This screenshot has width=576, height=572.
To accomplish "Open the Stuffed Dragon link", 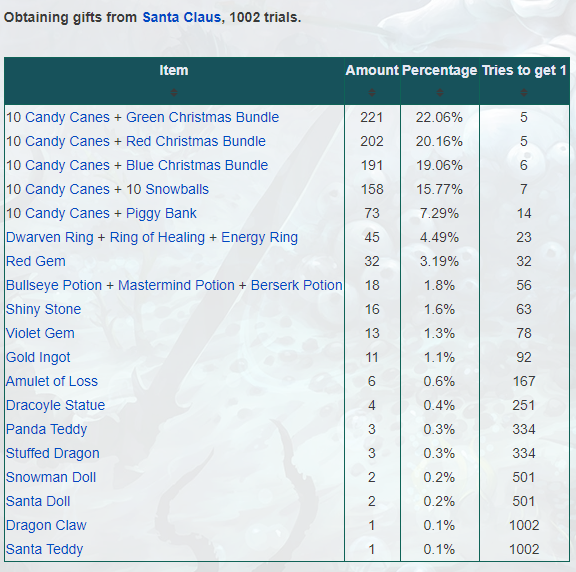I will 53,453.
